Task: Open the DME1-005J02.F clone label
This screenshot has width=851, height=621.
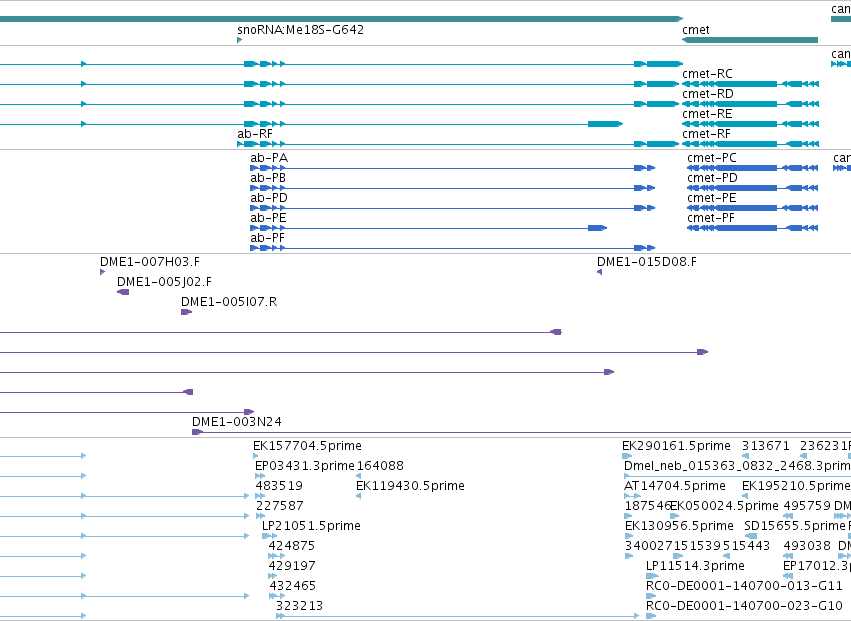Action: click(x=164, y=282)
